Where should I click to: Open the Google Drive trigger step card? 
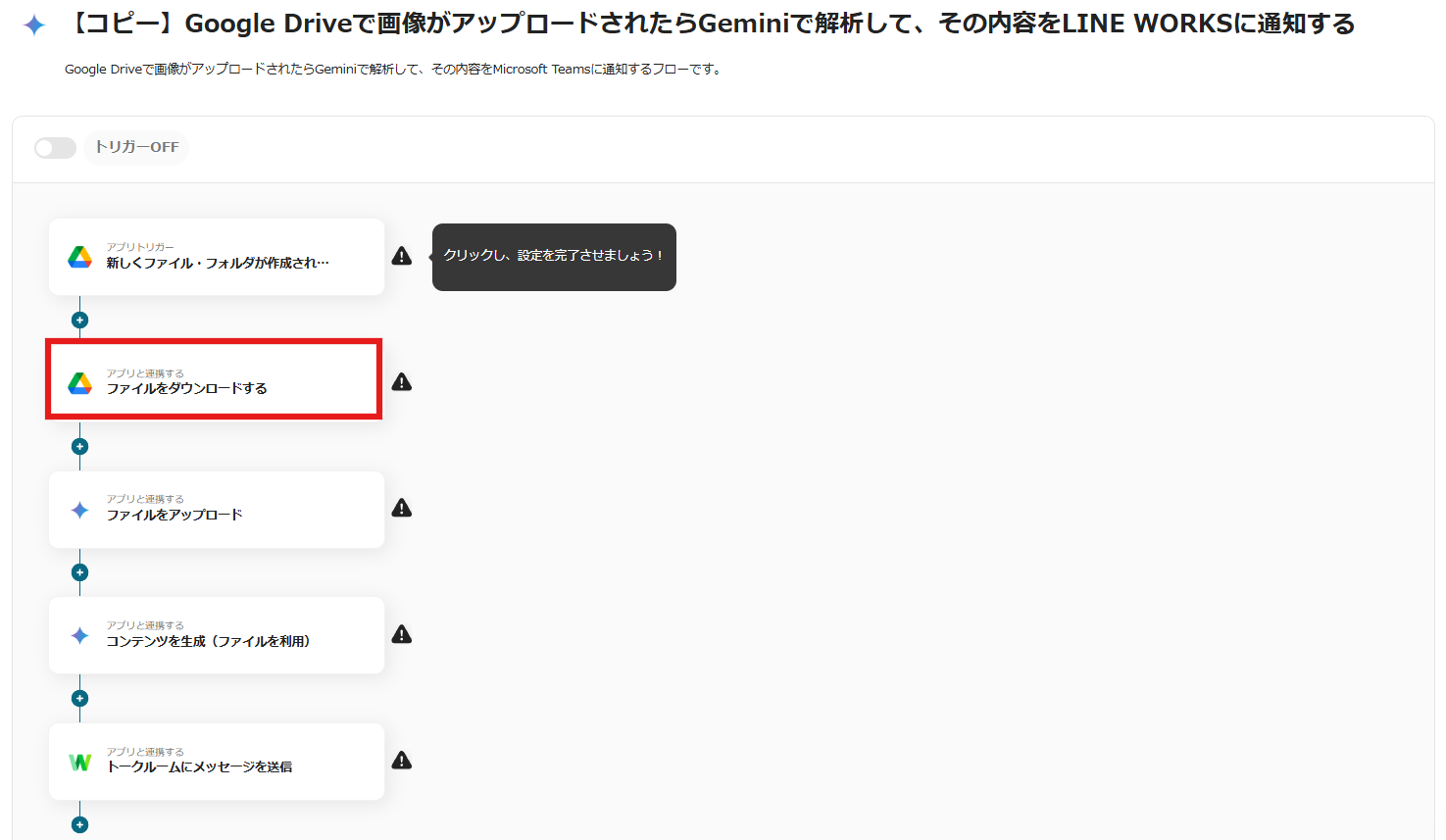(x=217, y=257)
